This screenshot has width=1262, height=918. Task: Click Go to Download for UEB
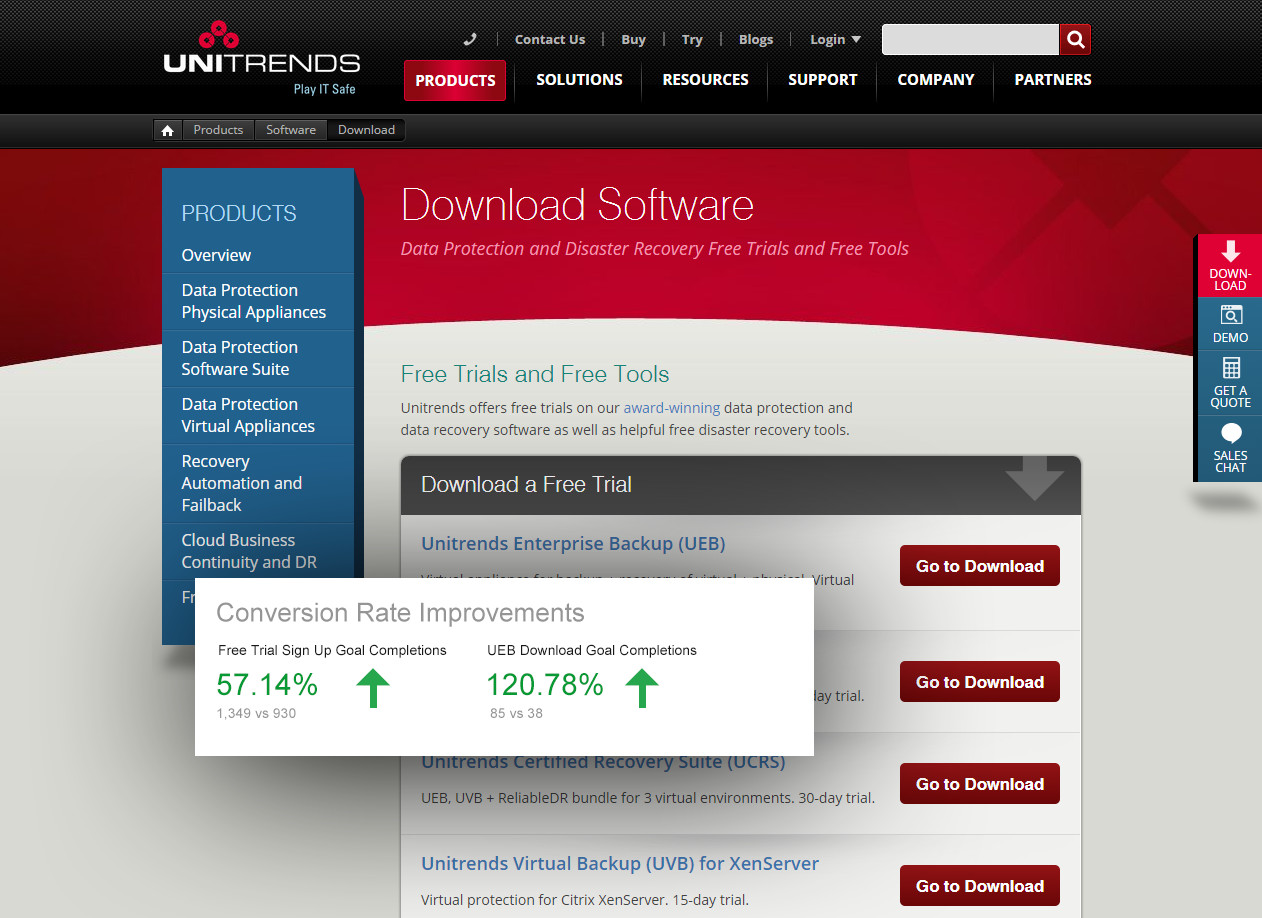[x=979, y=566]
